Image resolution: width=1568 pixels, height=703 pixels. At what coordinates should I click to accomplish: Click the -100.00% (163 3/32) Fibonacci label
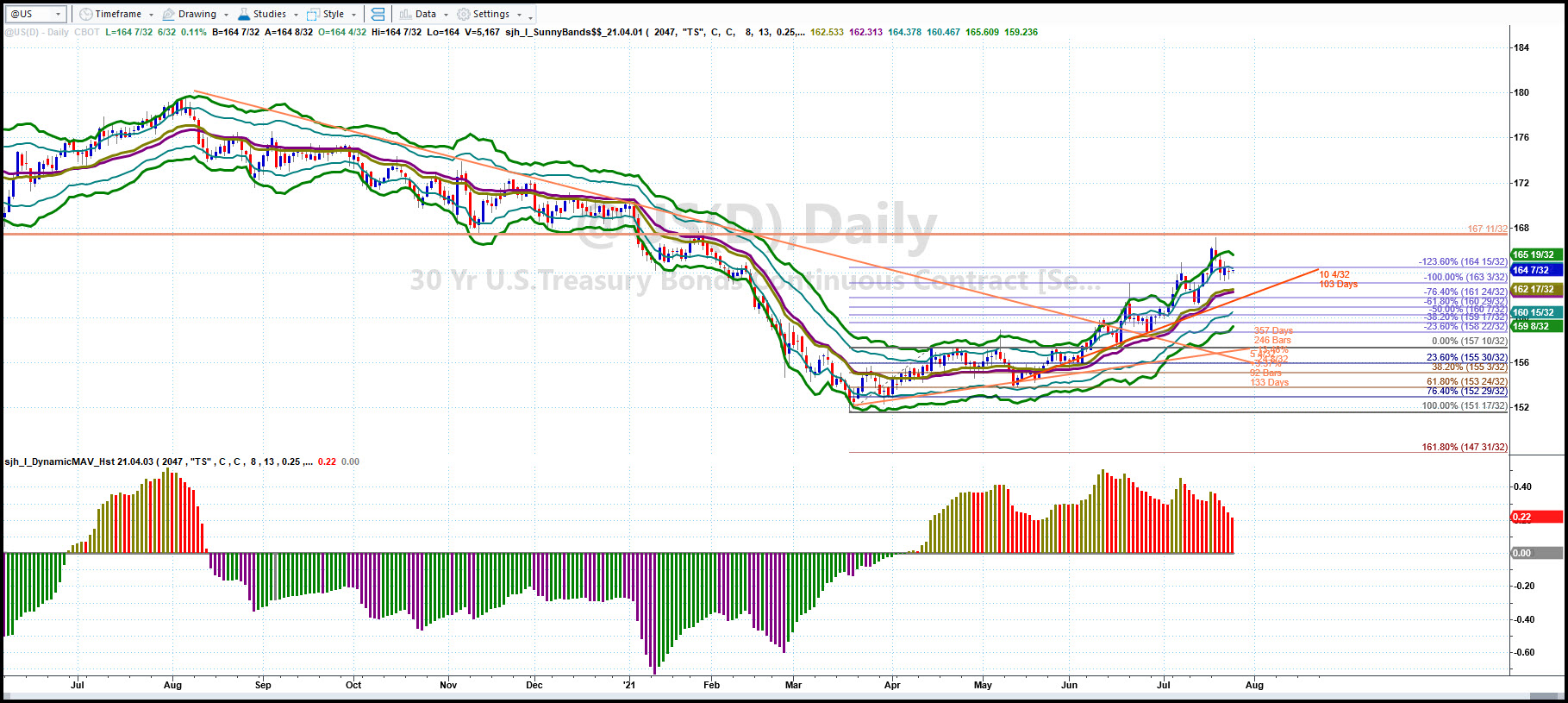1465,277
